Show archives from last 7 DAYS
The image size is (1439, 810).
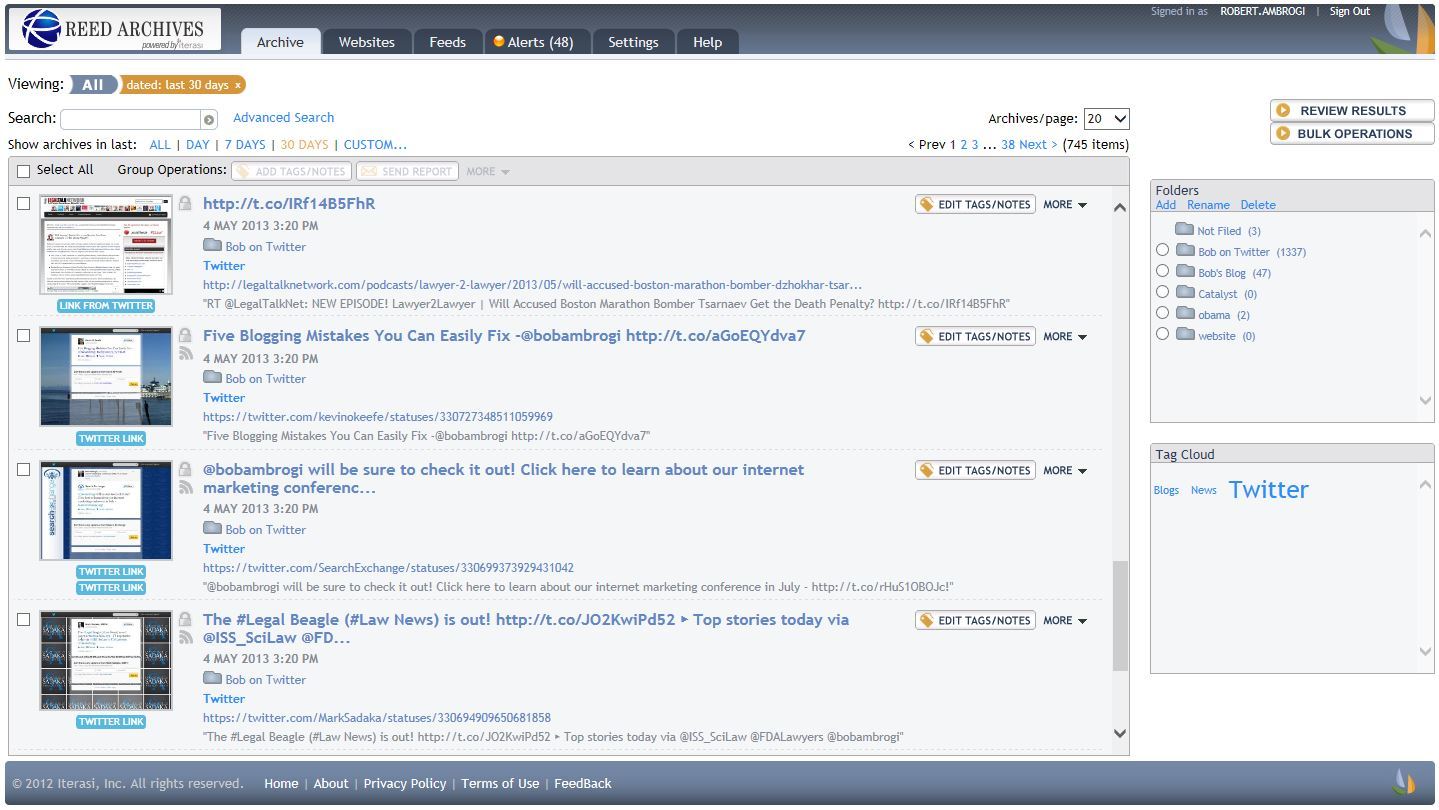[245, 144]
